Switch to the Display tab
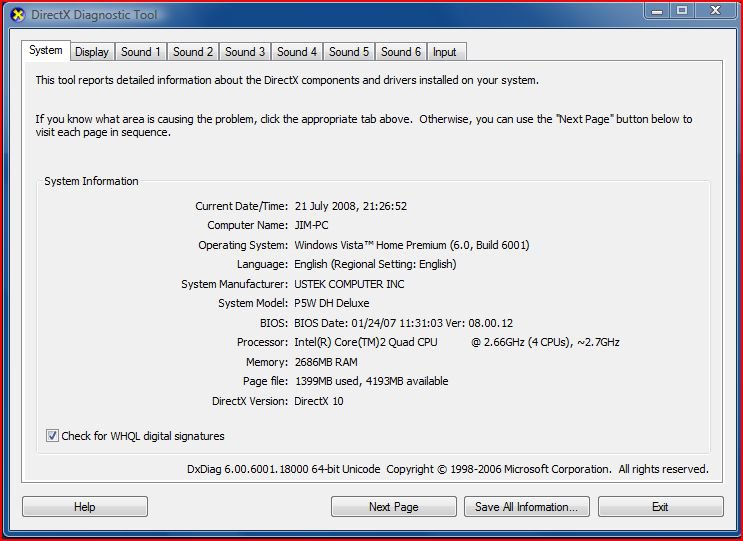This screenshot has height=541, width=743. pos(92,52)
